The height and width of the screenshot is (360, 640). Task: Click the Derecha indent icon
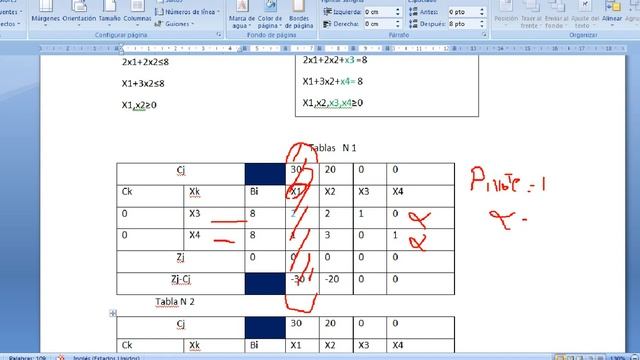point(327,24)
